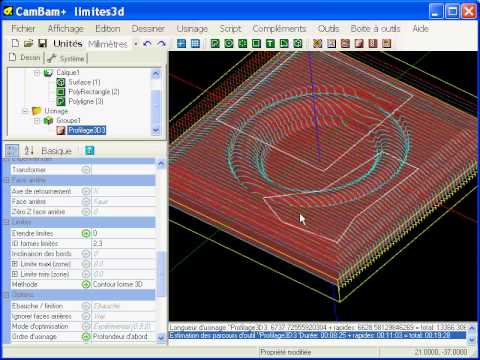Click the Usinage folder icon
Viewport: 480px width, 360px height.
point(36,111)
